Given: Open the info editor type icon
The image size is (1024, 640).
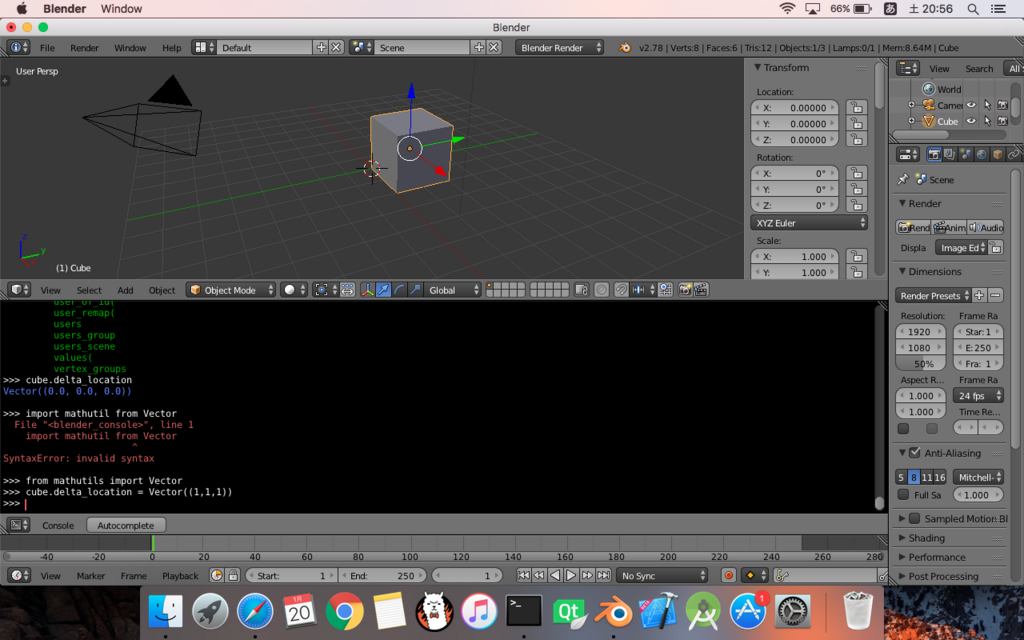Looking at the screenshot, I should tap(19, 48).
